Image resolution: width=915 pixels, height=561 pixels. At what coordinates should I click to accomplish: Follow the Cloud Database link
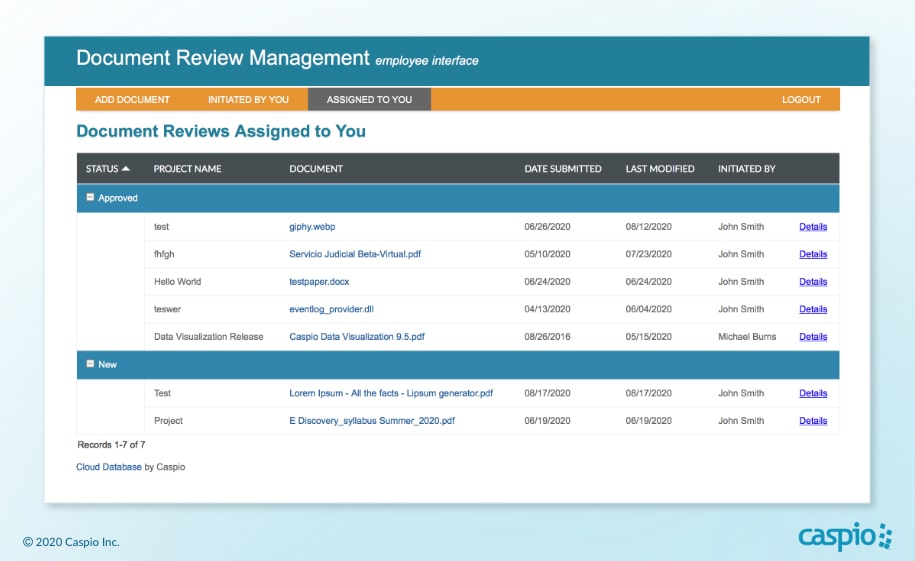(x=108, y=467)
